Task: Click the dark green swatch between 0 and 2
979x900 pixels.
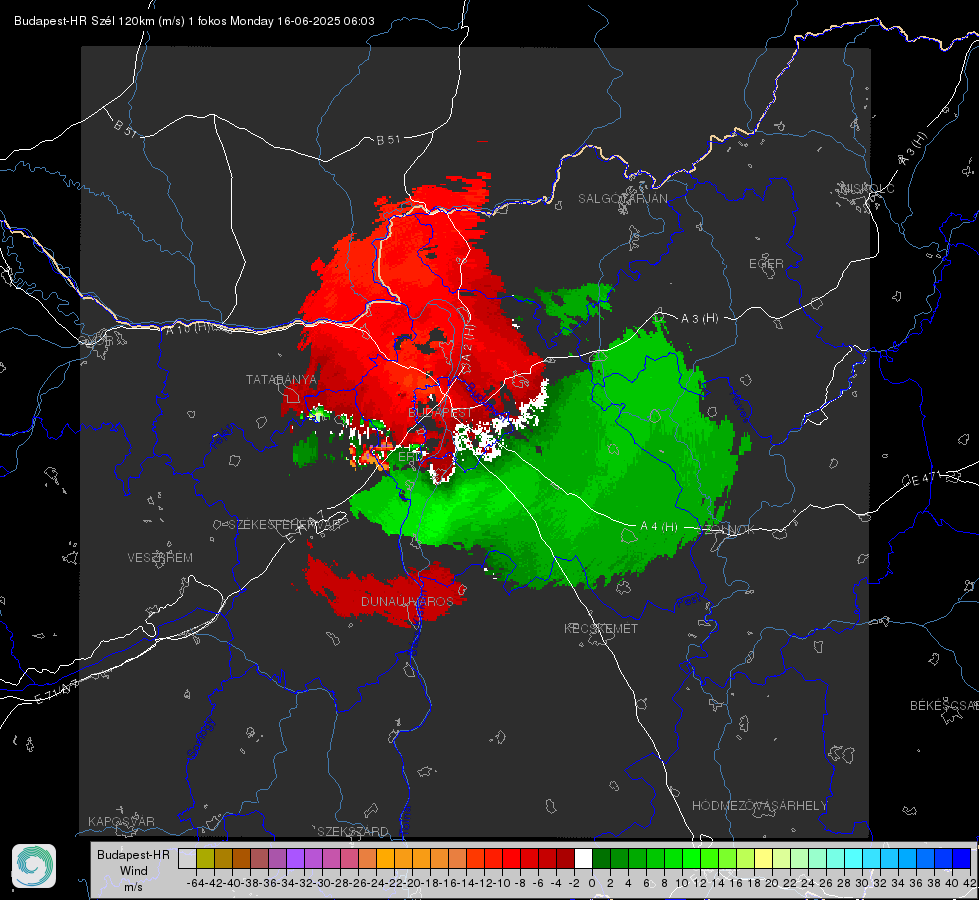Action: [x=601, y=858]
